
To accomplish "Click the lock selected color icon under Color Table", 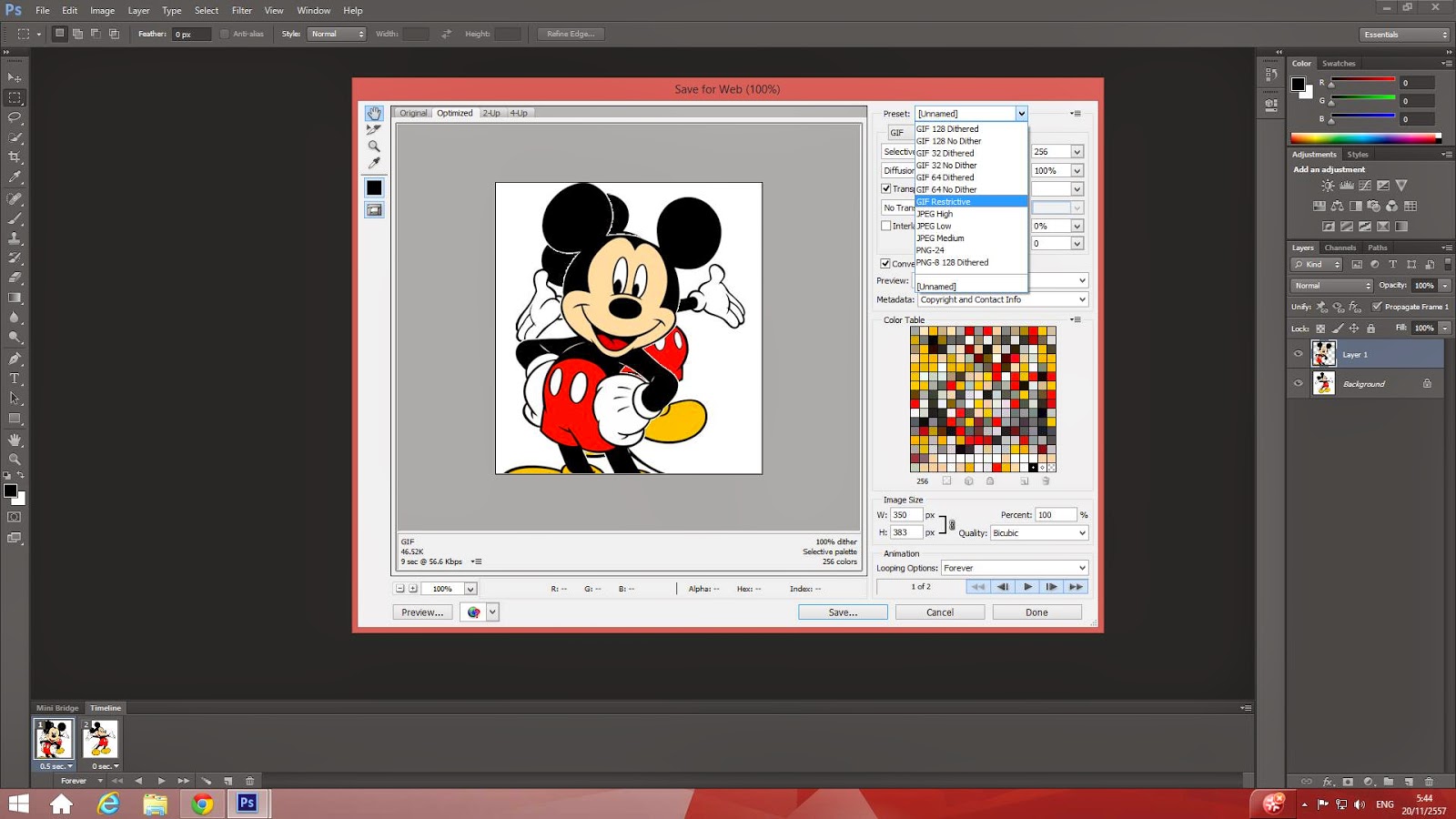I will pyautogui.click(x=990, y=481).
